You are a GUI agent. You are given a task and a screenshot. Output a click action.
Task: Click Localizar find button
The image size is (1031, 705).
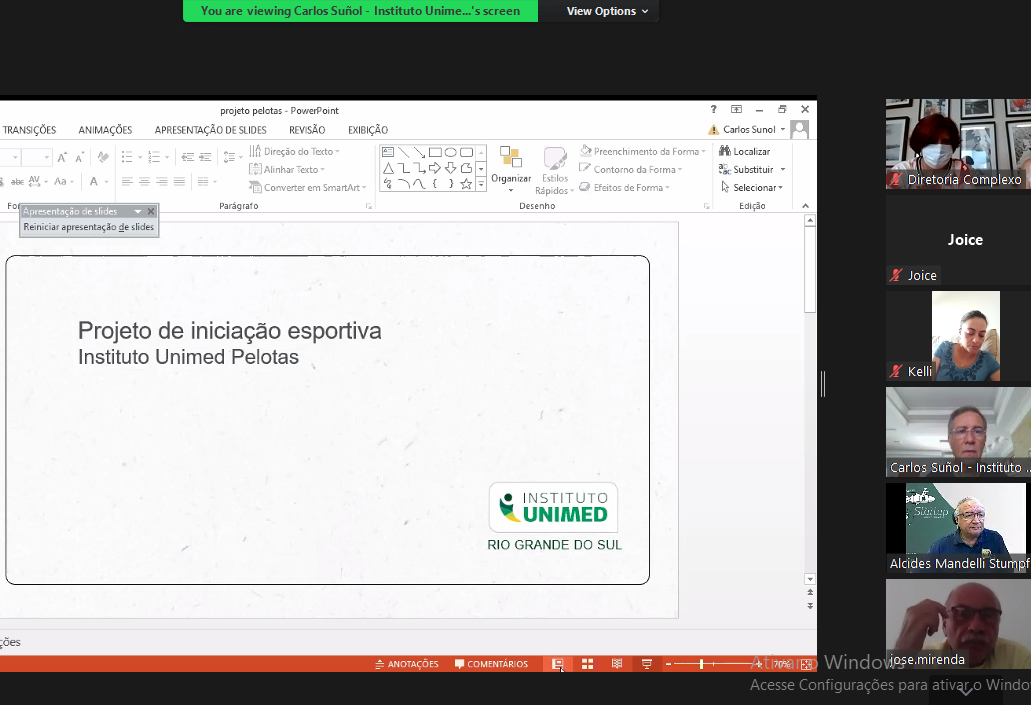pyautogui.click(x=744, y=151)
